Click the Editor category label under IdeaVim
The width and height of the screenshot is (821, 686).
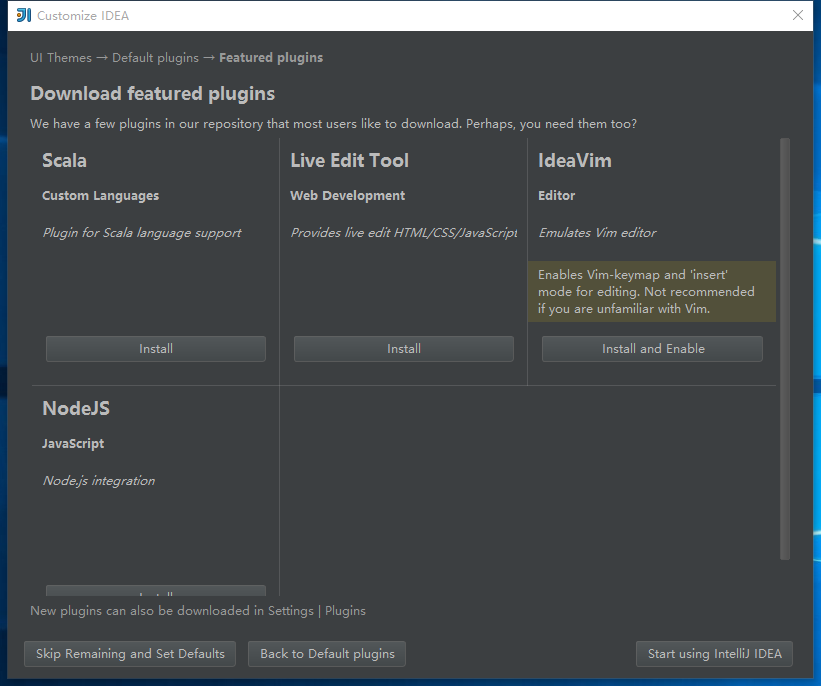click(557, 196)
